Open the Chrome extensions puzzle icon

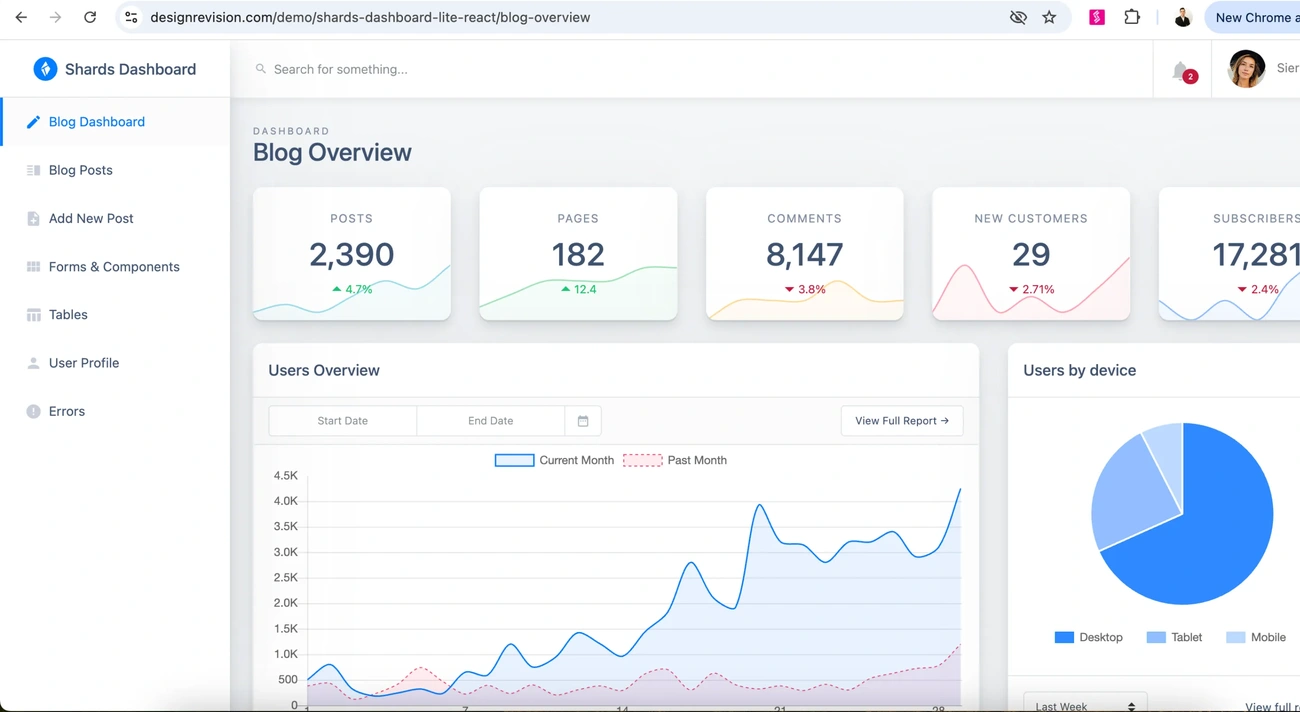point(1132,17)
